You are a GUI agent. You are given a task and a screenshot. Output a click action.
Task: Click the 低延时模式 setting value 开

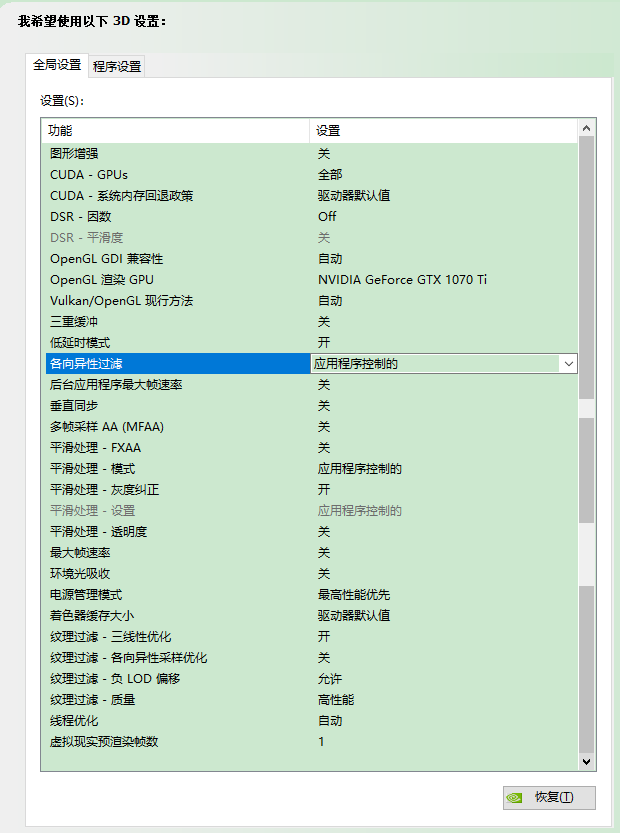click(324, 343)
